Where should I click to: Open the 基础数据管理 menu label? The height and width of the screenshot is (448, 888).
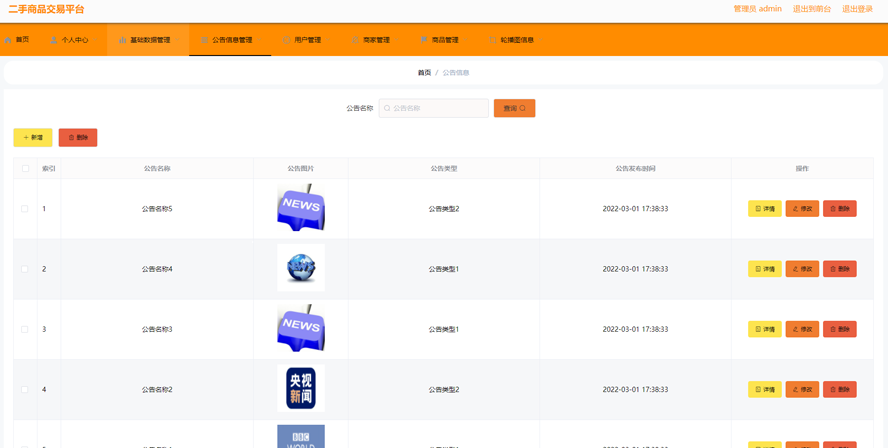[150, 40]
